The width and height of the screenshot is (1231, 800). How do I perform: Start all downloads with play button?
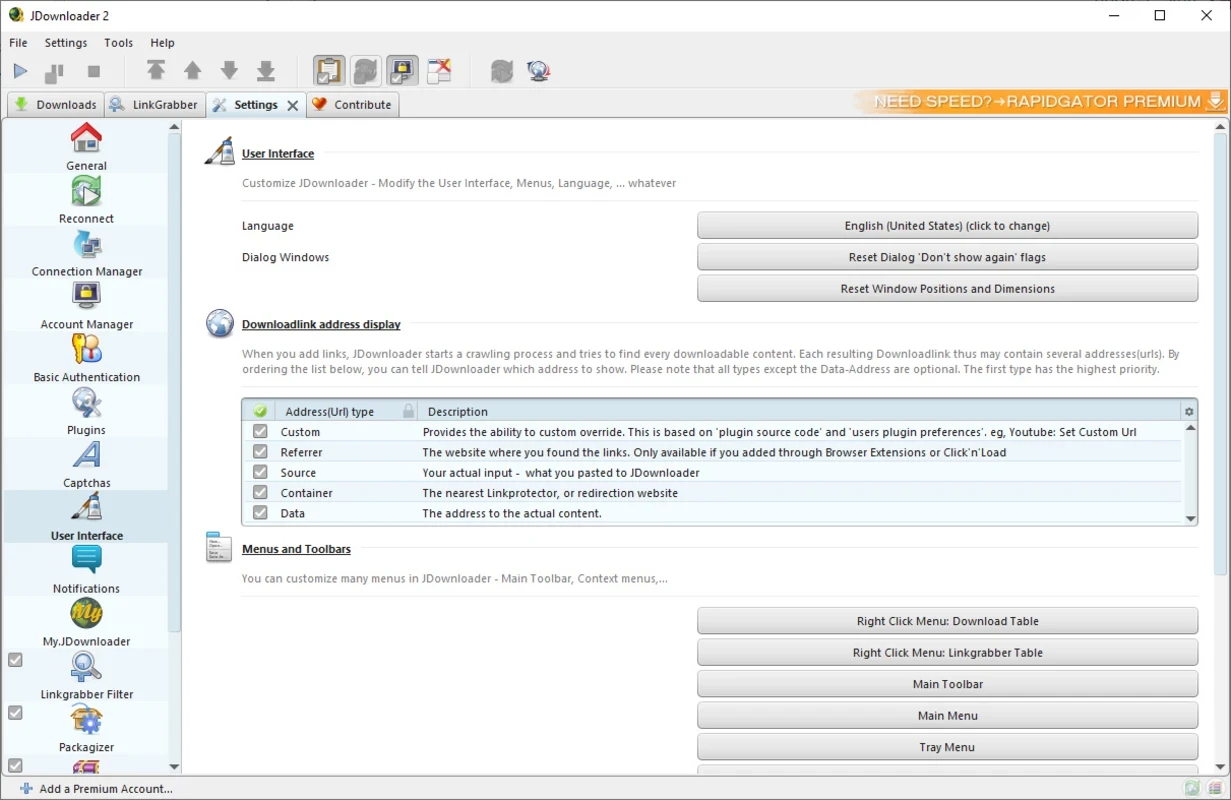(20, 71)
